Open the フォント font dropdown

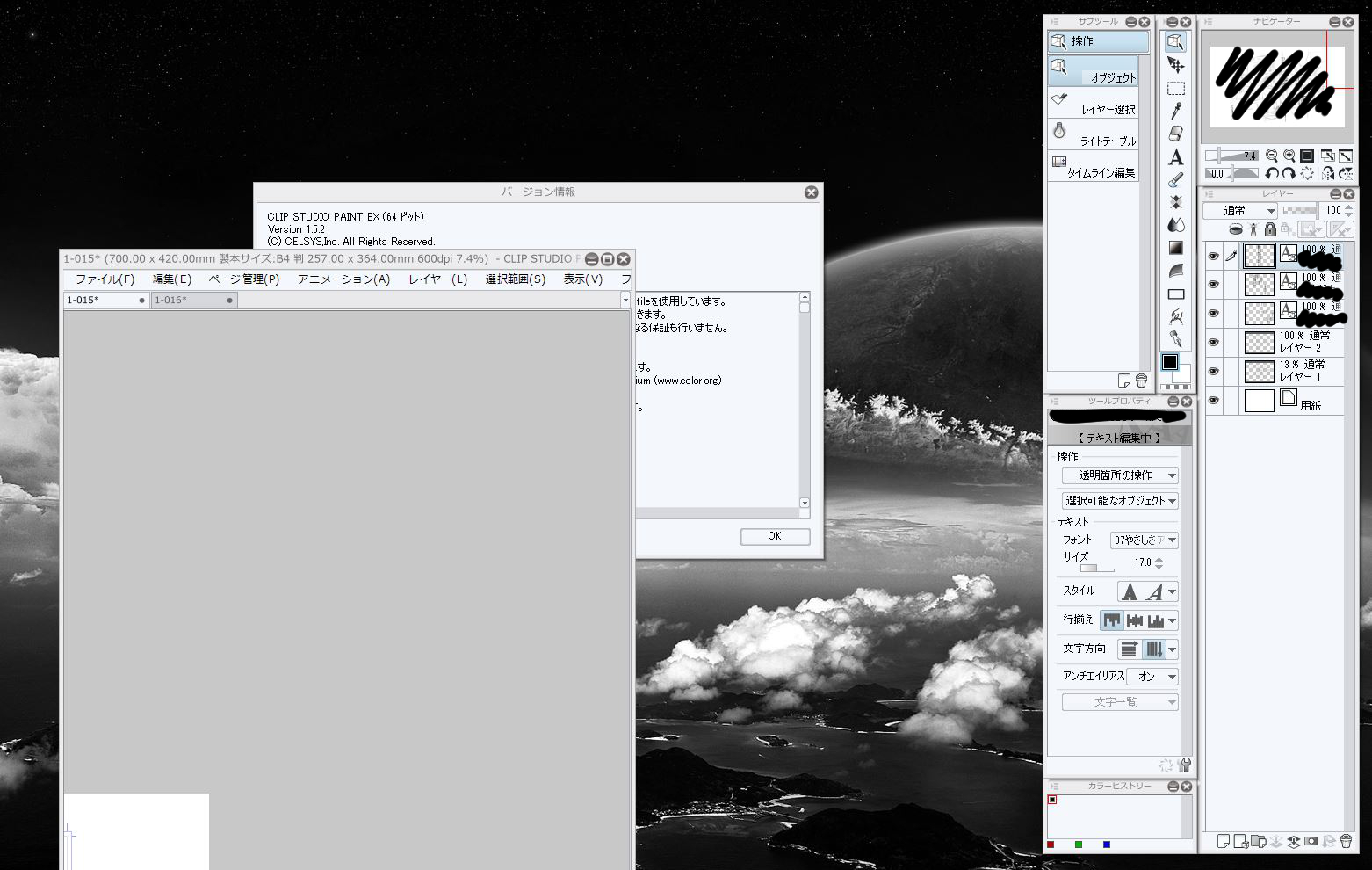point(1144,540)
